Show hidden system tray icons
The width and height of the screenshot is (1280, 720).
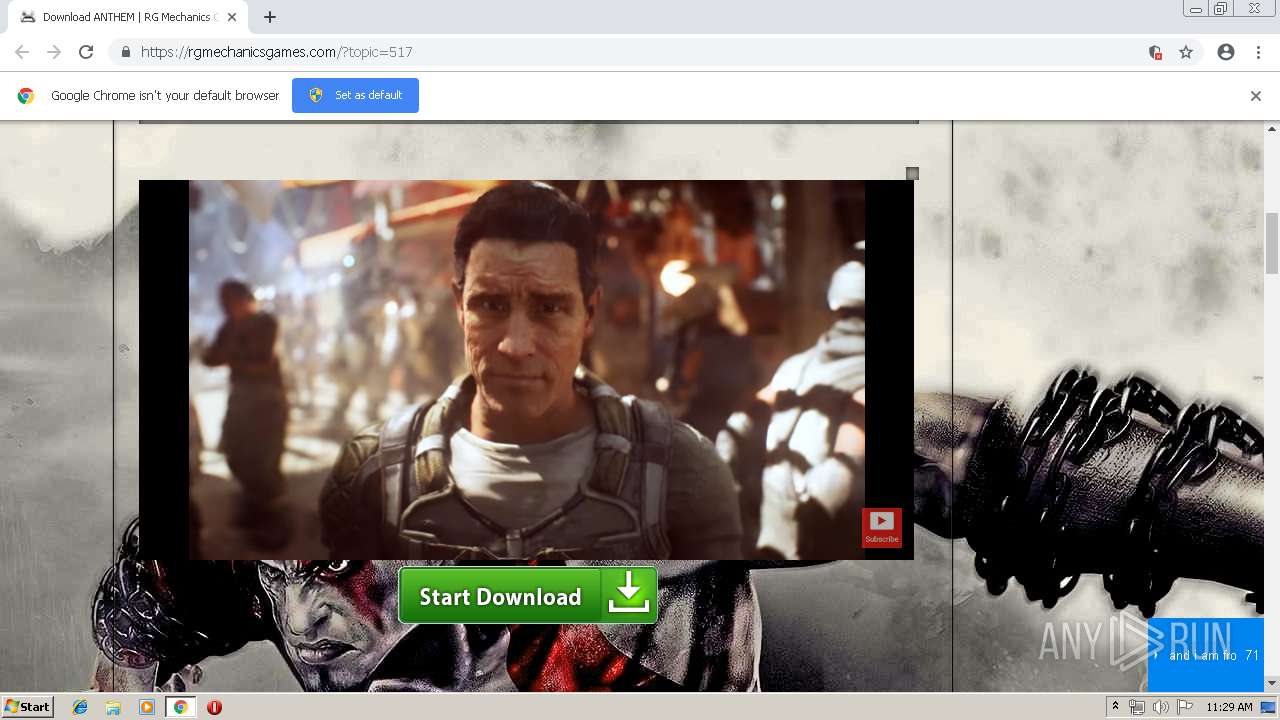(1115, 707)
